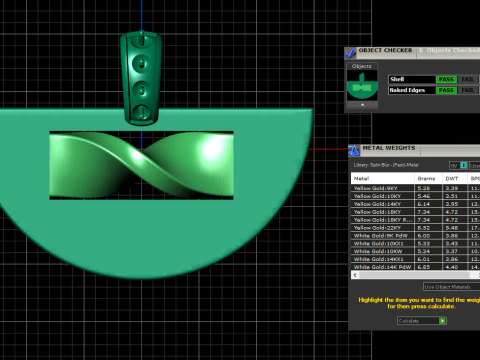This screenshot has width=480, height=360.
Task: Select the pendant bail in the viewport
Action: point(141,77)
